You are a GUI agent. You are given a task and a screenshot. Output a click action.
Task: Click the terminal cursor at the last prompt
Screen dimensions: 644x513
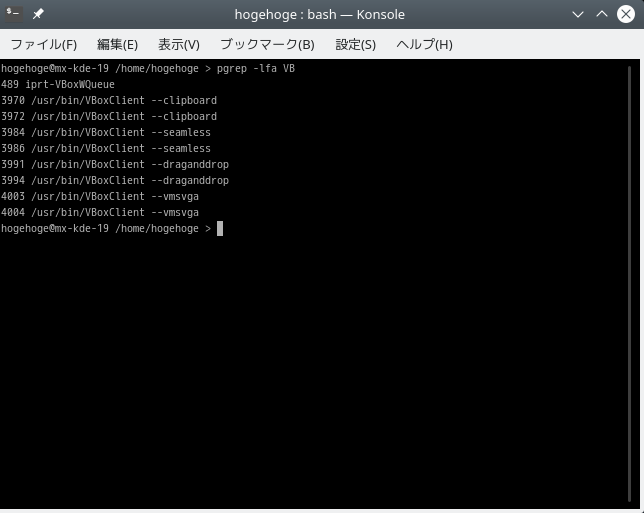point(220,228)
